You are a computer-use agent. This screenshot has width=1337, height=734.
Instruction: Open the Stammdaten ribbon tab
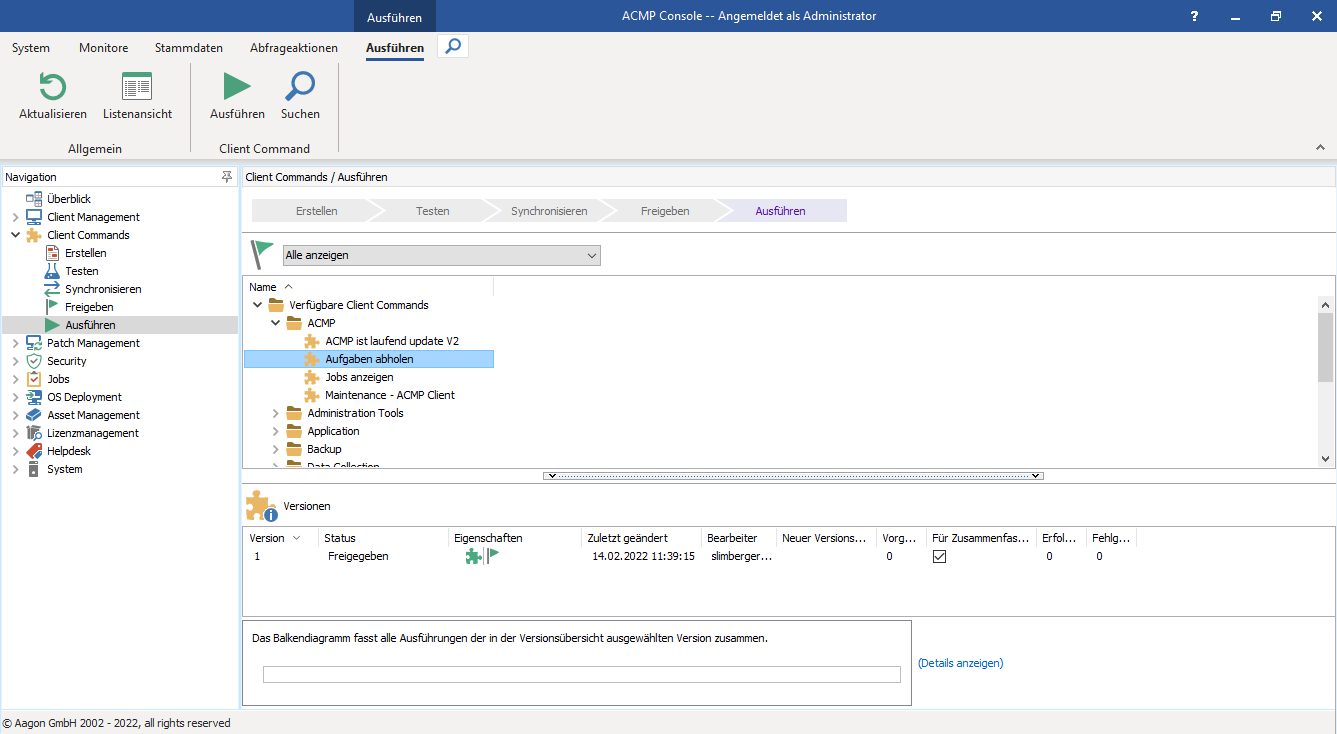188,48
